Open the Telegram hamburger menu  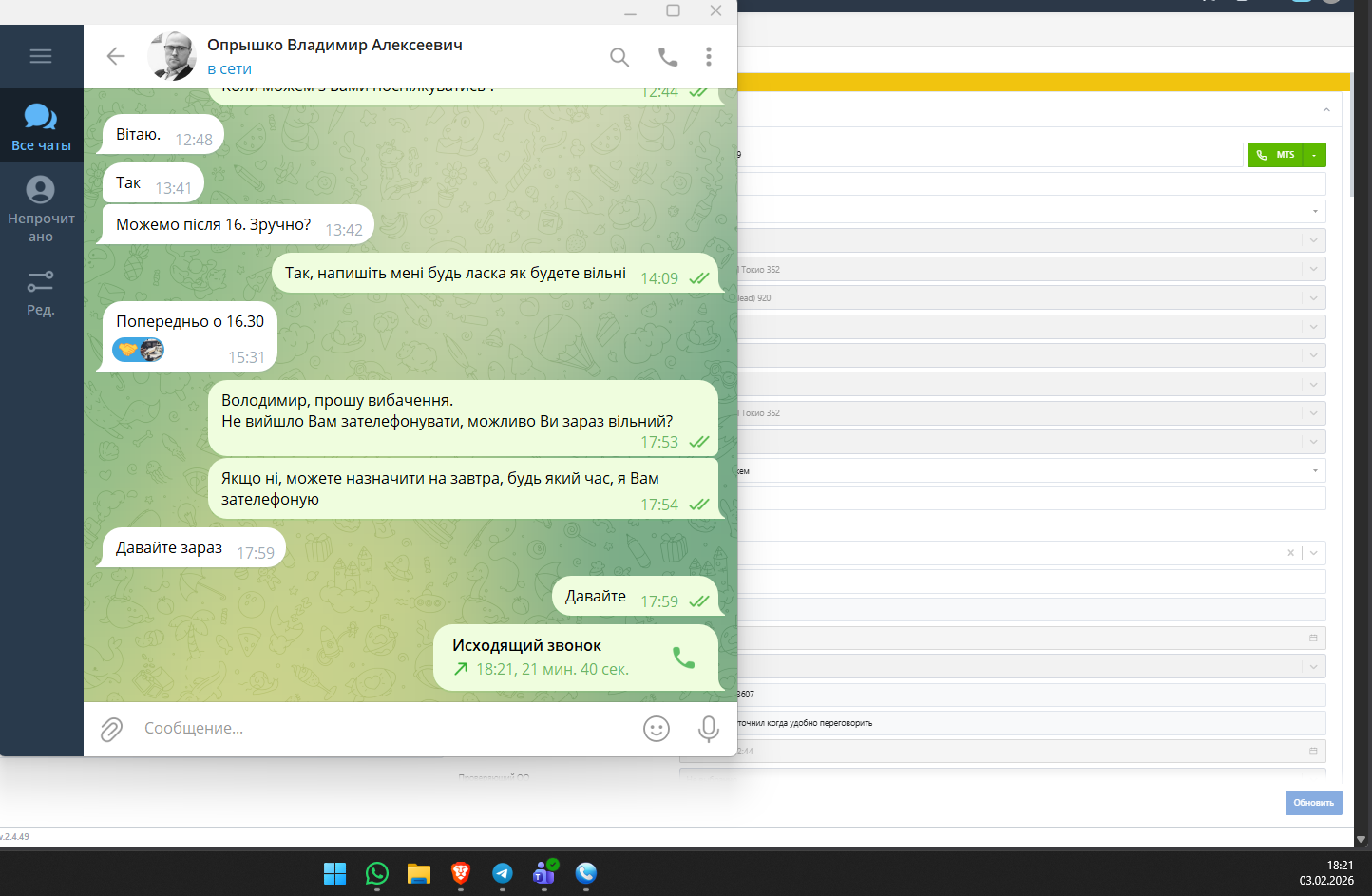point(41,56)
